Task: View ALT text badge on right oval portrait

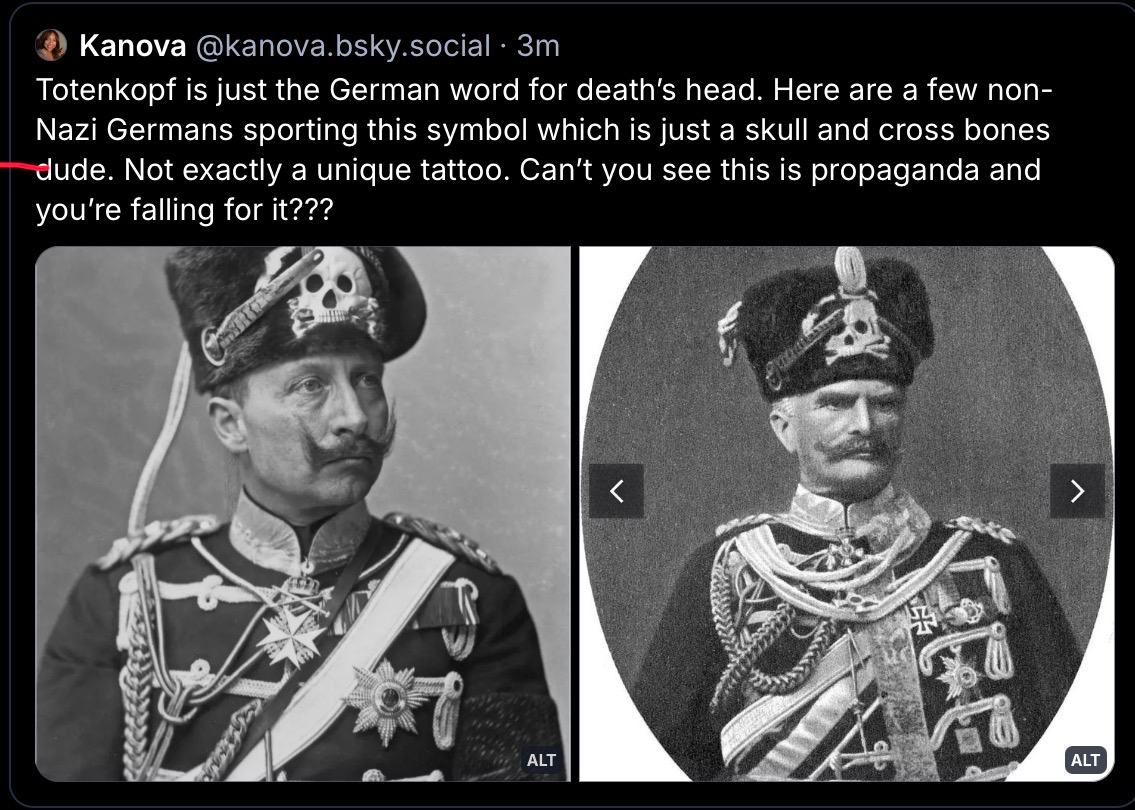Action: pyautogui.click(x=1085, y=760)
